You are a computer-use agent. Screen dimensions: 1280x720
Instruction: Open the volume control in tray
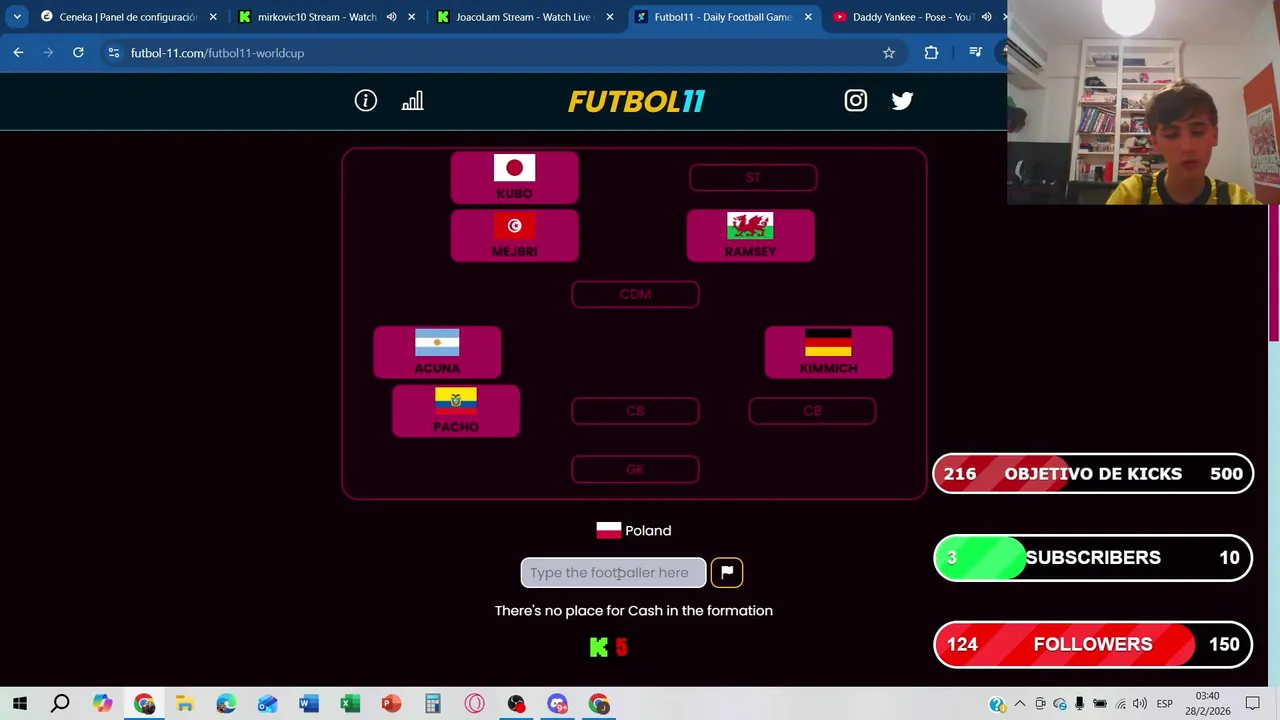[x=1140, y=704]
